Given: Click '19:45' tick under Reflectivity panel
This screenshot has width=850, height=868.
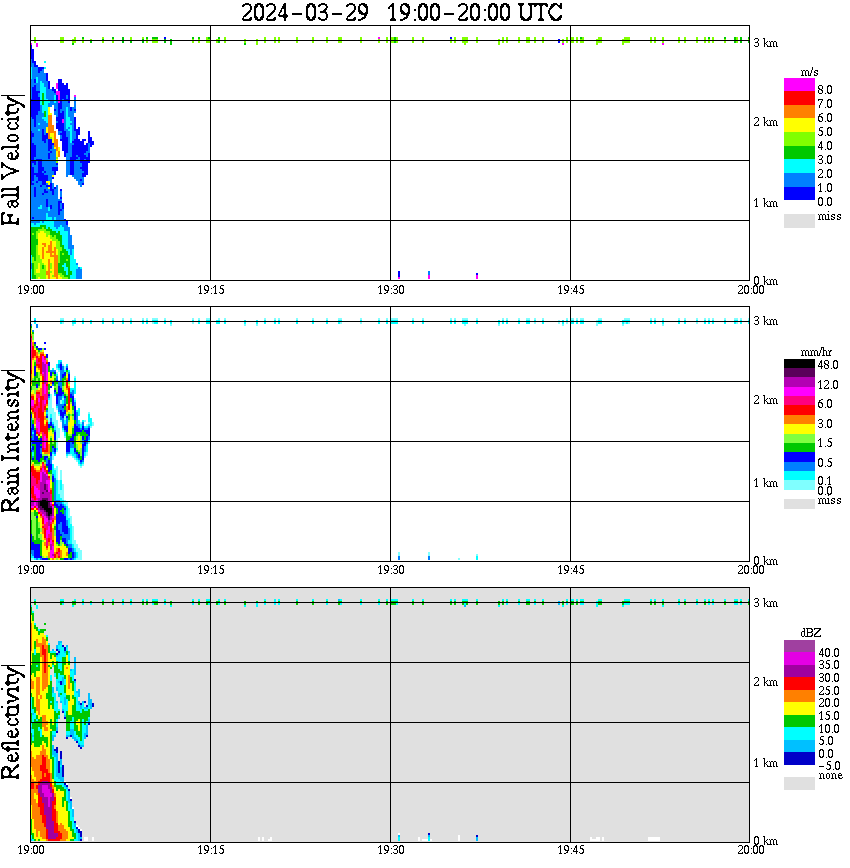Looking at the screenshot, I should point(571,850).
